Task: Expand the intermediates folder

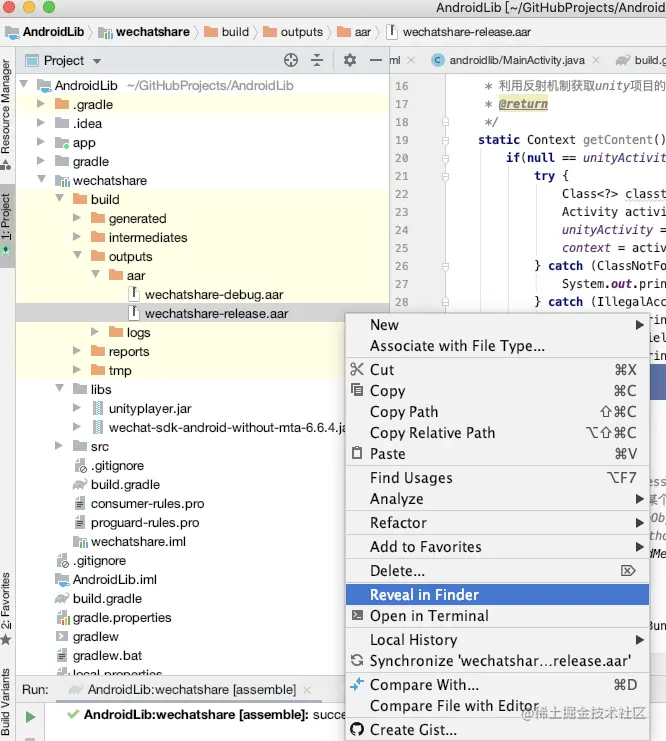Action: [77, 236]
